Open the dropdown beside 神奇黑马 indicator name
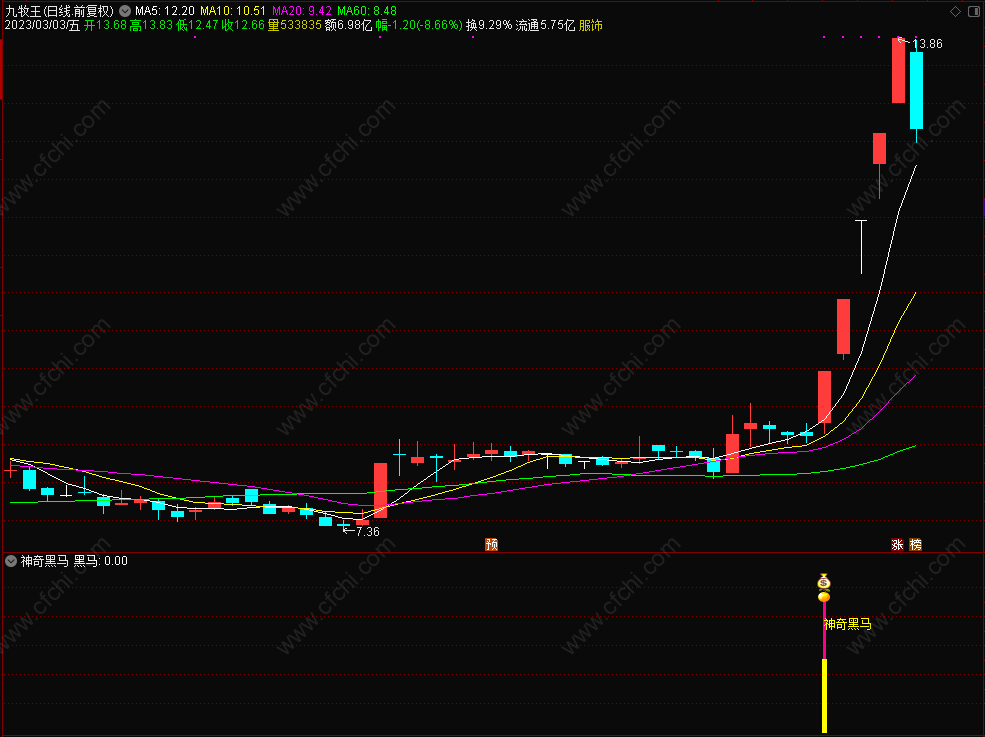The image size is (985, 737). pyautogui.click(x=11, y=560)
